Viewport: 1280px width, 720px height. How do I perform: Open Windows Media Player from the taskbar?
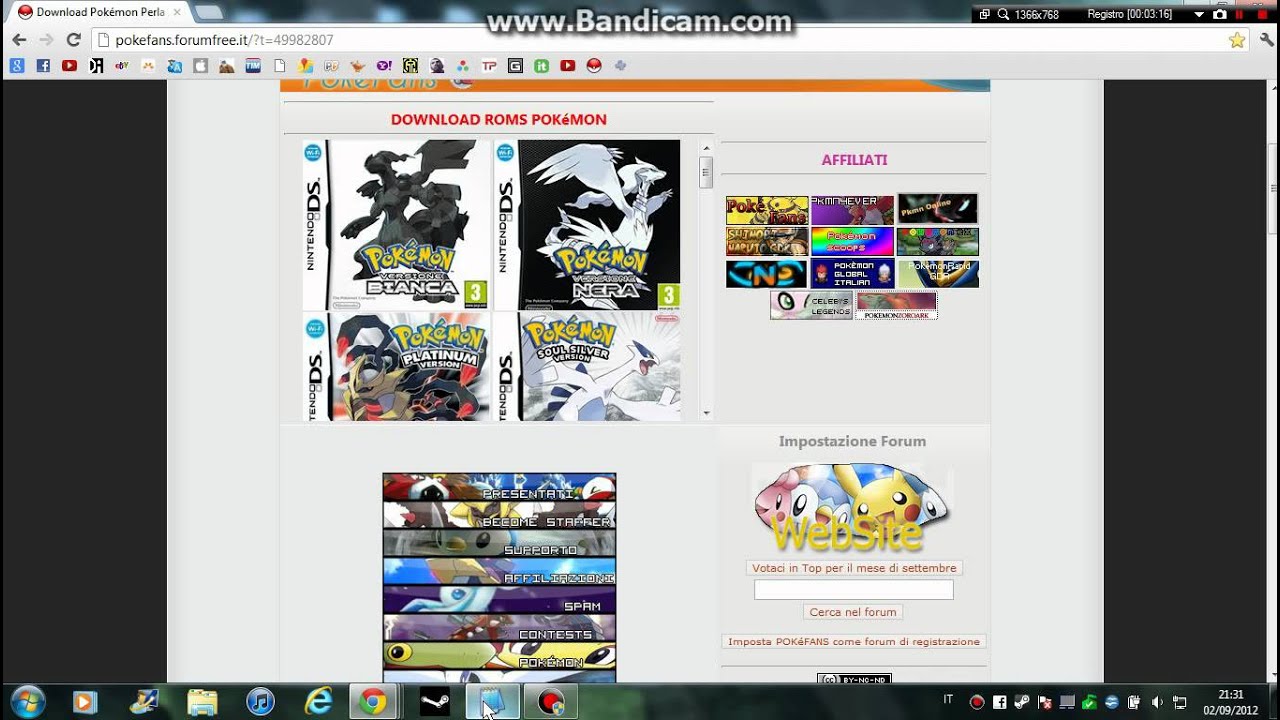85,702
